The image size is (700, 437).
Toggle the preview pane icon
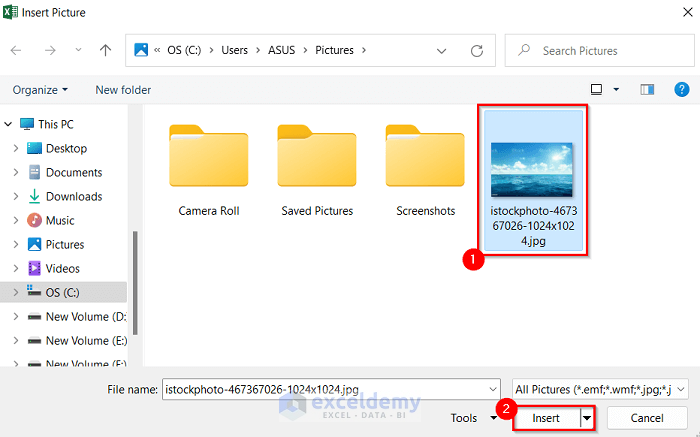(647, 90)
